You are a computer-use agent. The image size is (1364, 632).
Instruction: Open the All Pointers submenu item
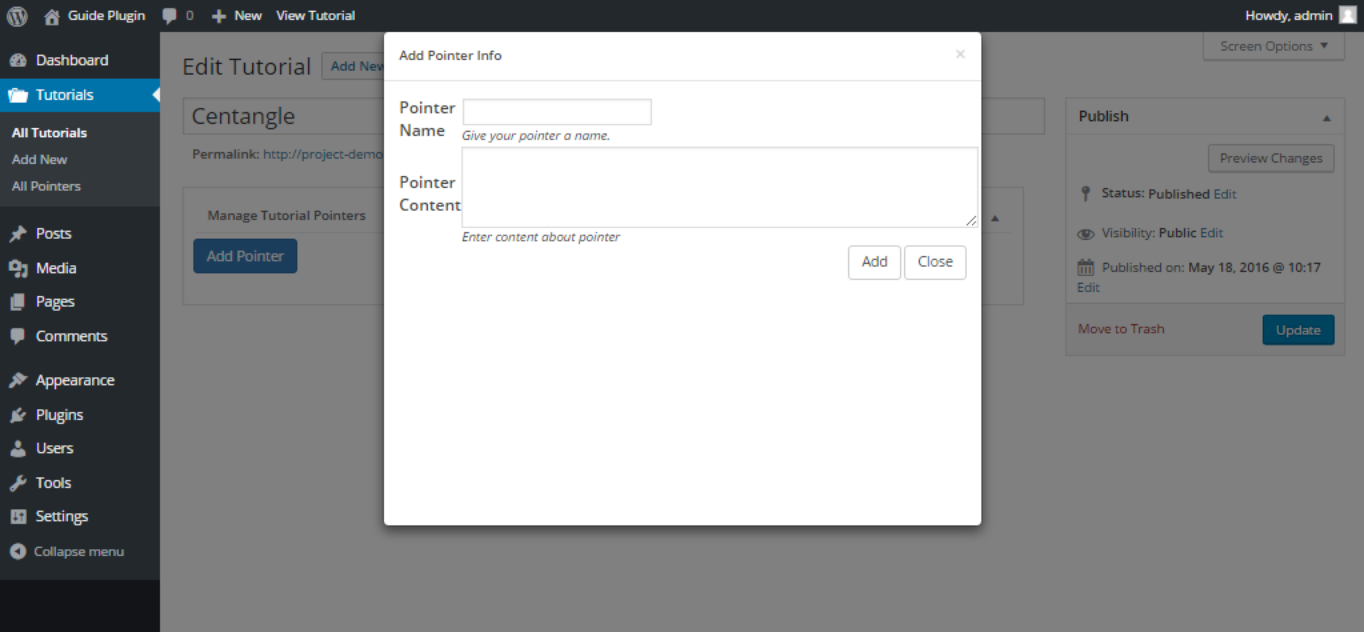(x=46, y=186)
